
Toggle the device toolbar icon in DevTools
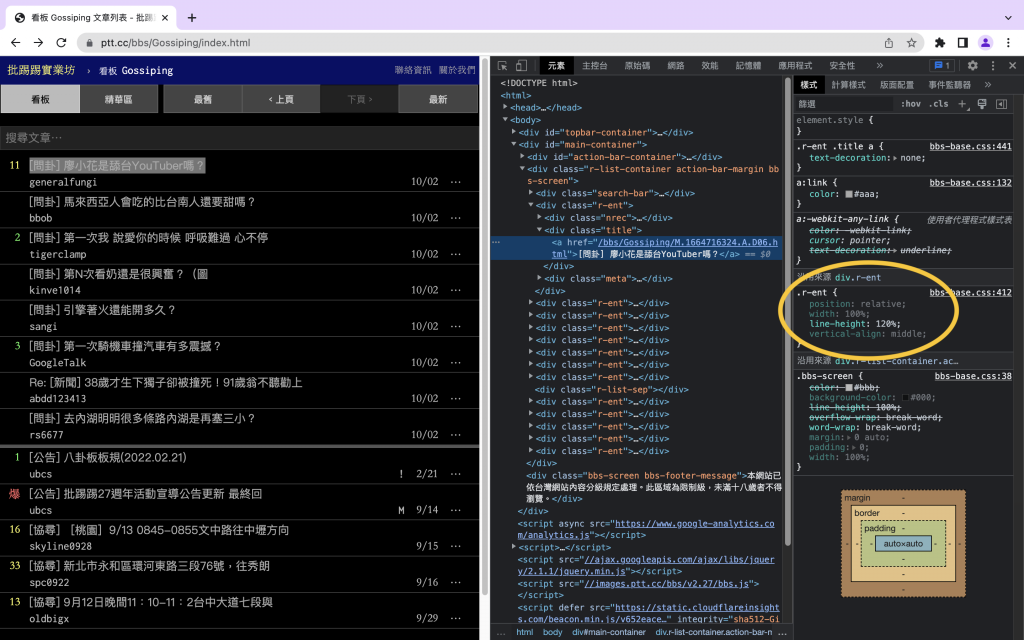521,65
